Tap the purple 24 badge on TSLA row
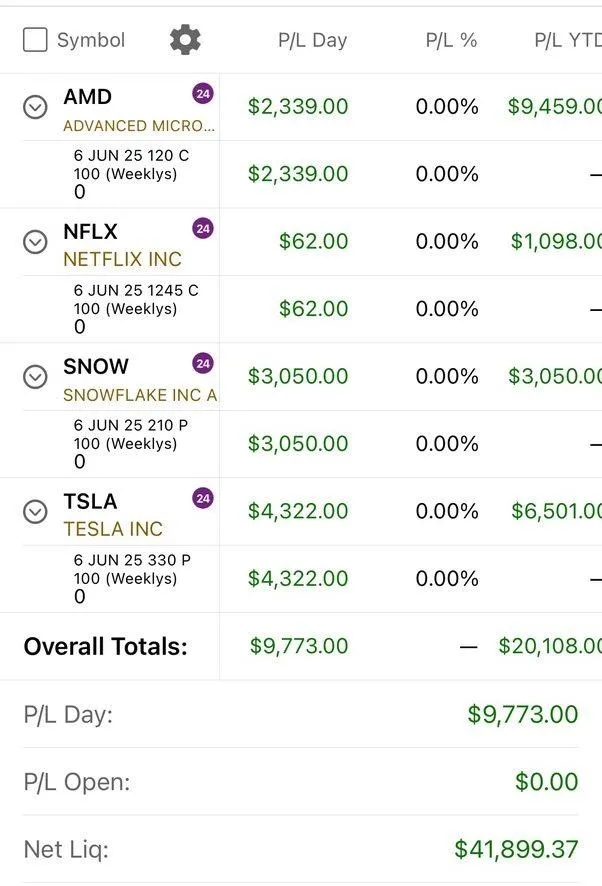Viewport: 602px width, 886px height. pyautogui.click(x=203, y=498)
